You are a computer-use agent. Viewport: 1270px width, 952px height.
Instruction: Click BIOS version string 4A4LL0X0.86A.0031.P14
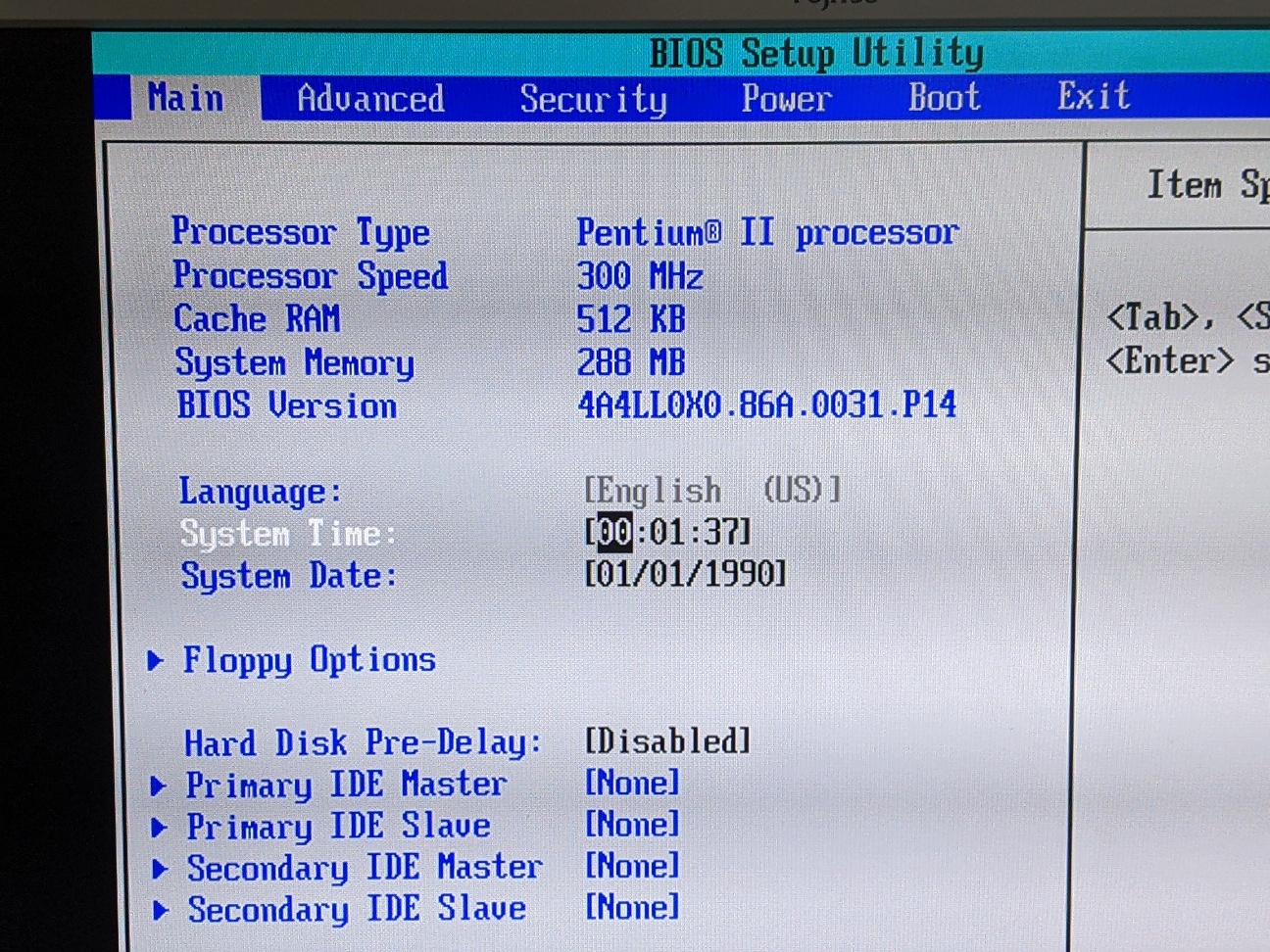pos(767,405)
